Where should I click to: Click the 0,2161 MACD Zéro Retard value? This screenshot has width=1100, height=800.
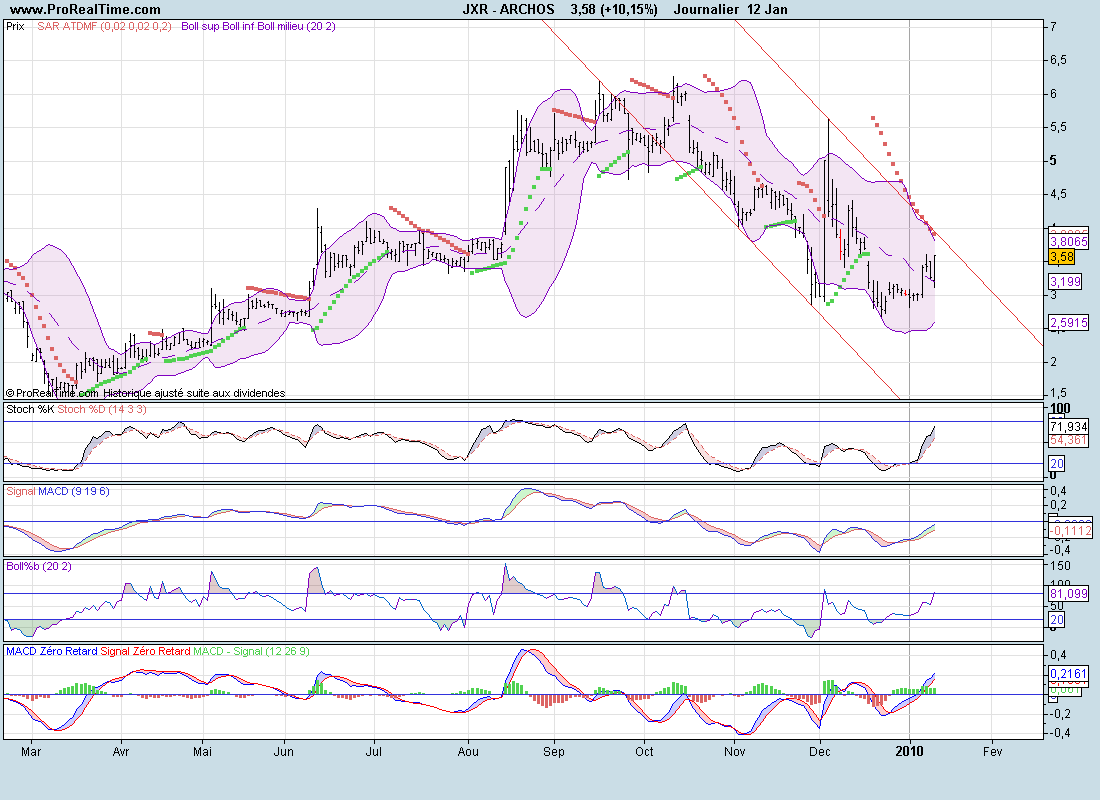[x=1068, y=674]
